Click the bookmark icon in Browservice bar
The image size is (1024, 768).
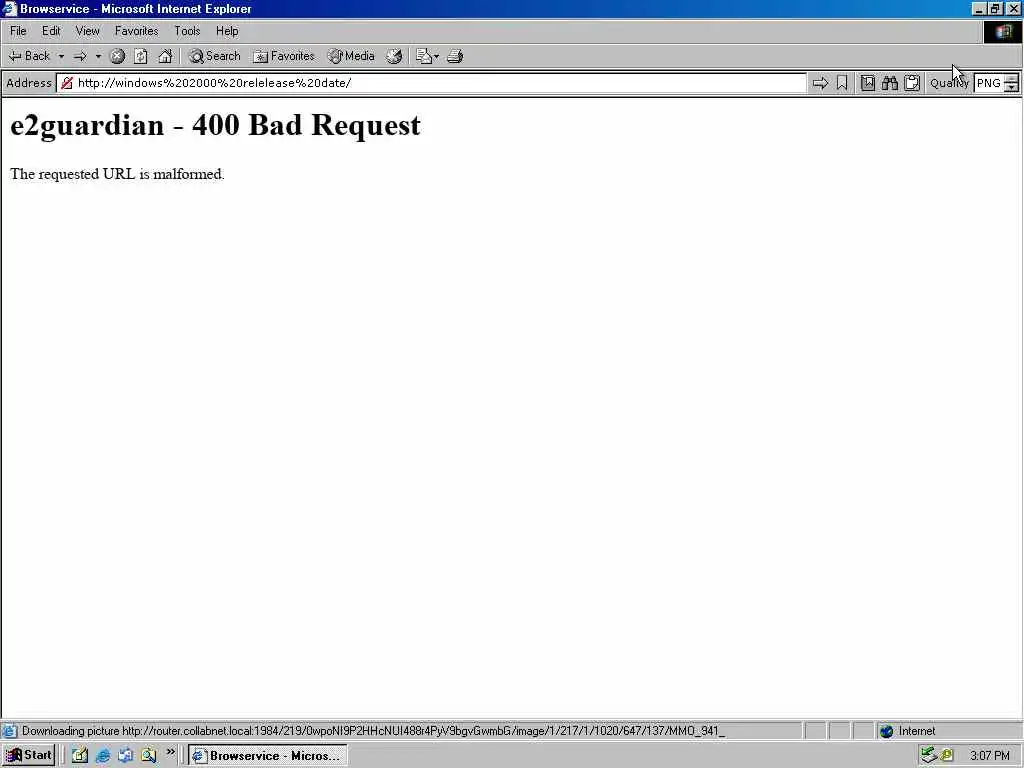coord(842,83)
